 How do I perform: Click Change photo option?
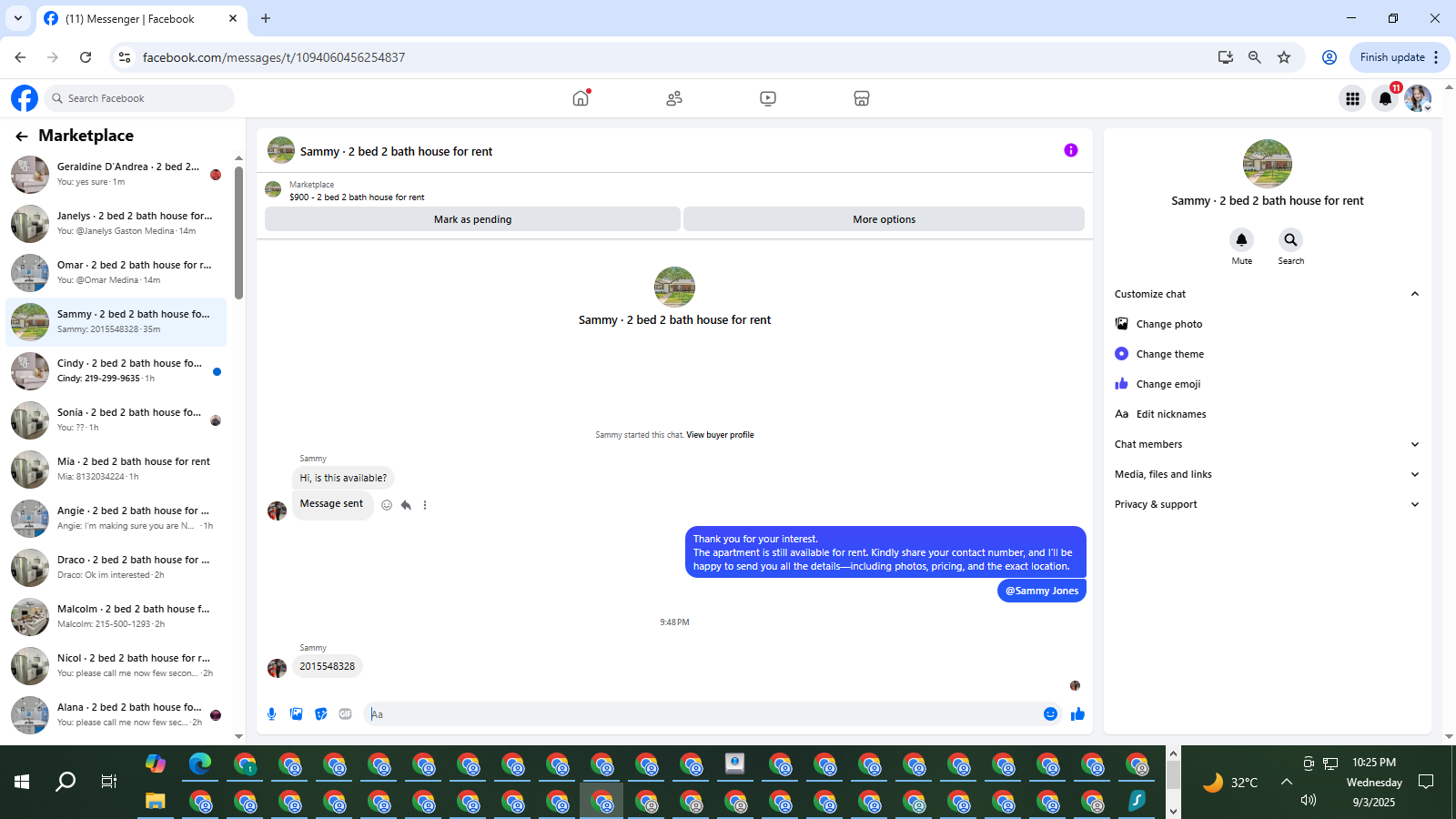(x=1267, y=324)
